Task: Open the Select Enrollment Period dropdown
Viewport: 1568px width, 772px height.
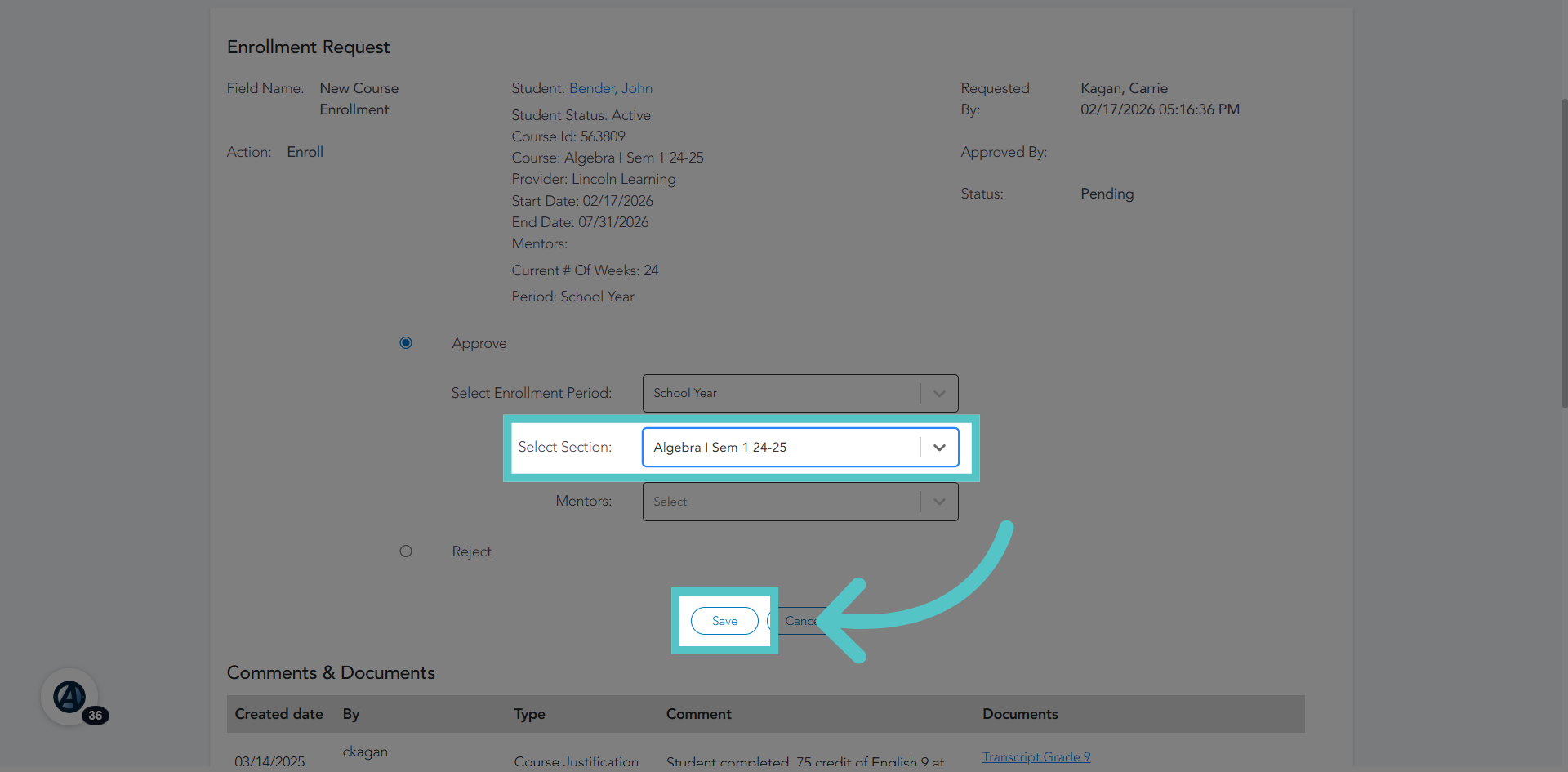Action: click(800, 393)
